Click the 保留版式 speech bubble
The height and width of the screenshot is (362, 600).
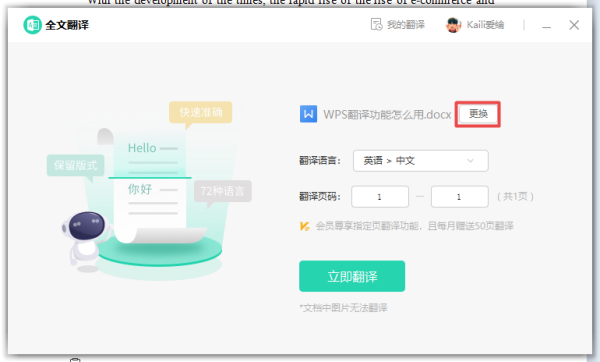point(75,165)
